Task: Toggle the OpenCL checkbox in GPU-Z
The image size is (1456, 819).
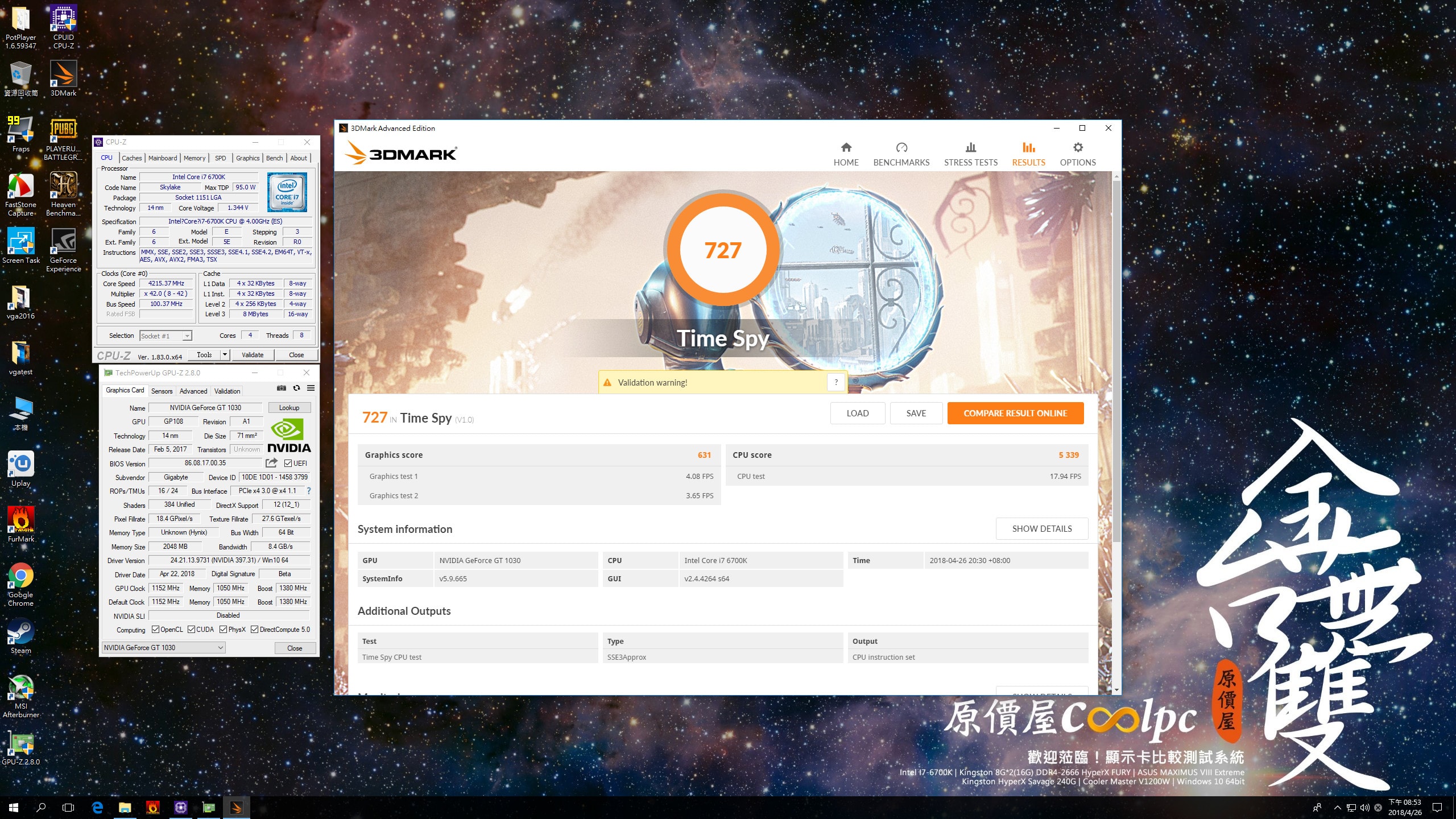Action: (x=155, y=629)
